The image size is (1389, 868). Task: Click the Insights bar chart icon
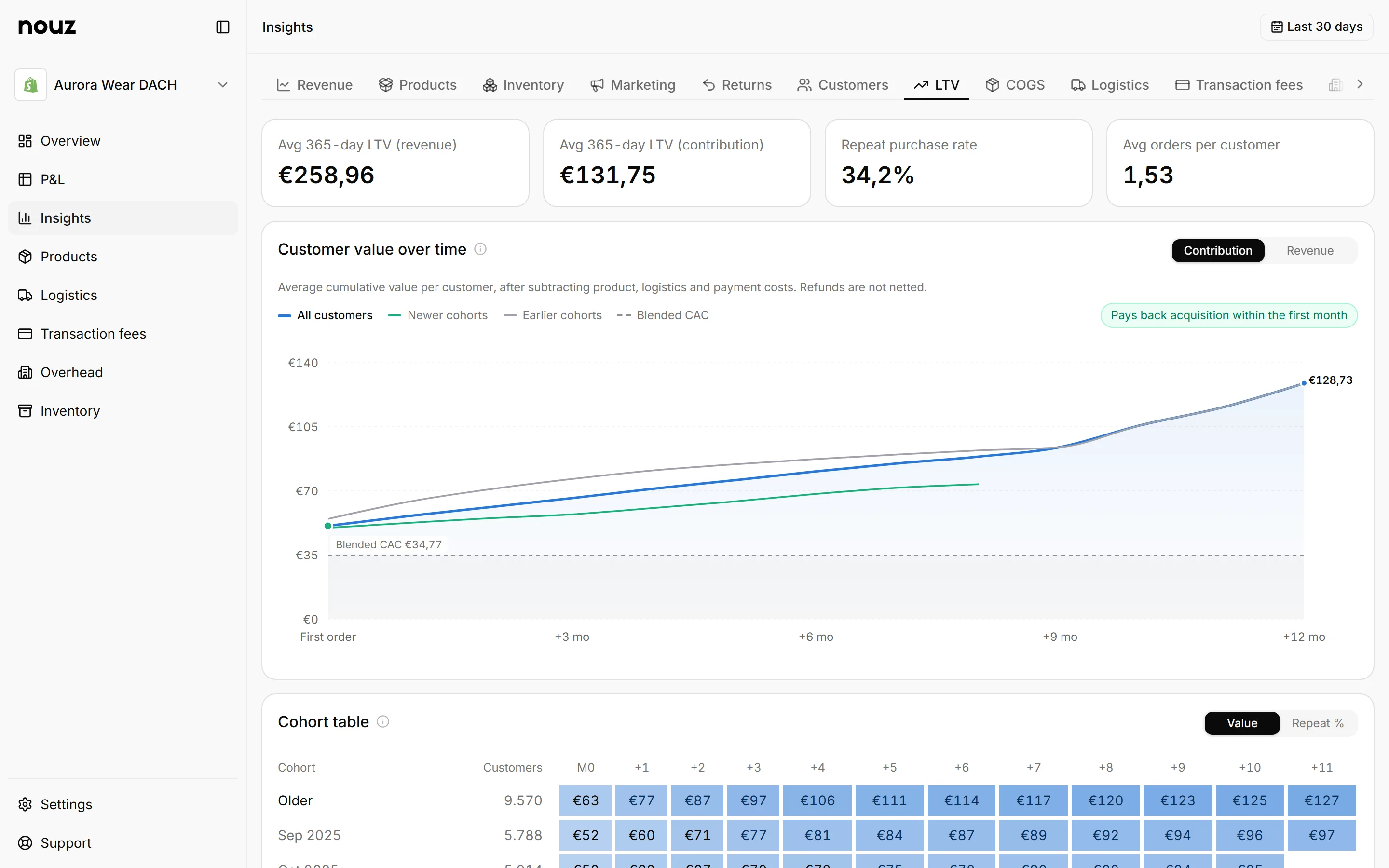point(25,217)
